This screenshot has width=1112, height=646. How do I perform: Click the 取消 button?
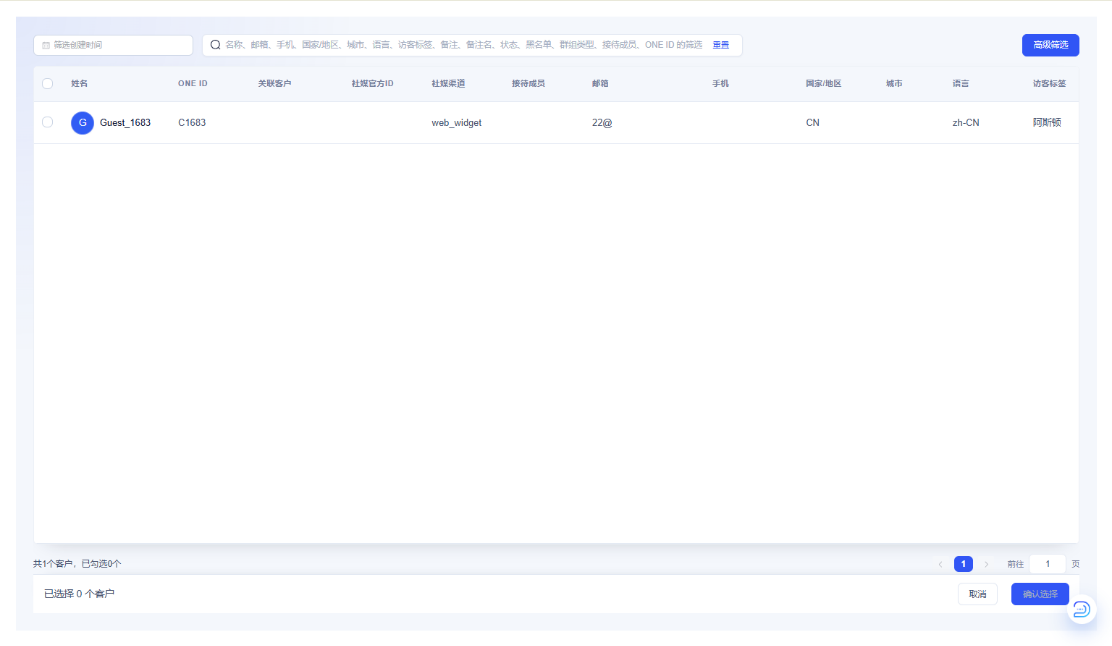click(977, 594)
